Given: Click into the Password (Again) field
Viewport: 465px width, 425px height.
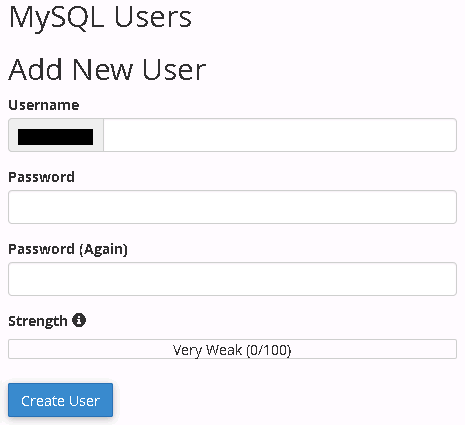Looking at the screenshot, I should click(x=232, y=279).
